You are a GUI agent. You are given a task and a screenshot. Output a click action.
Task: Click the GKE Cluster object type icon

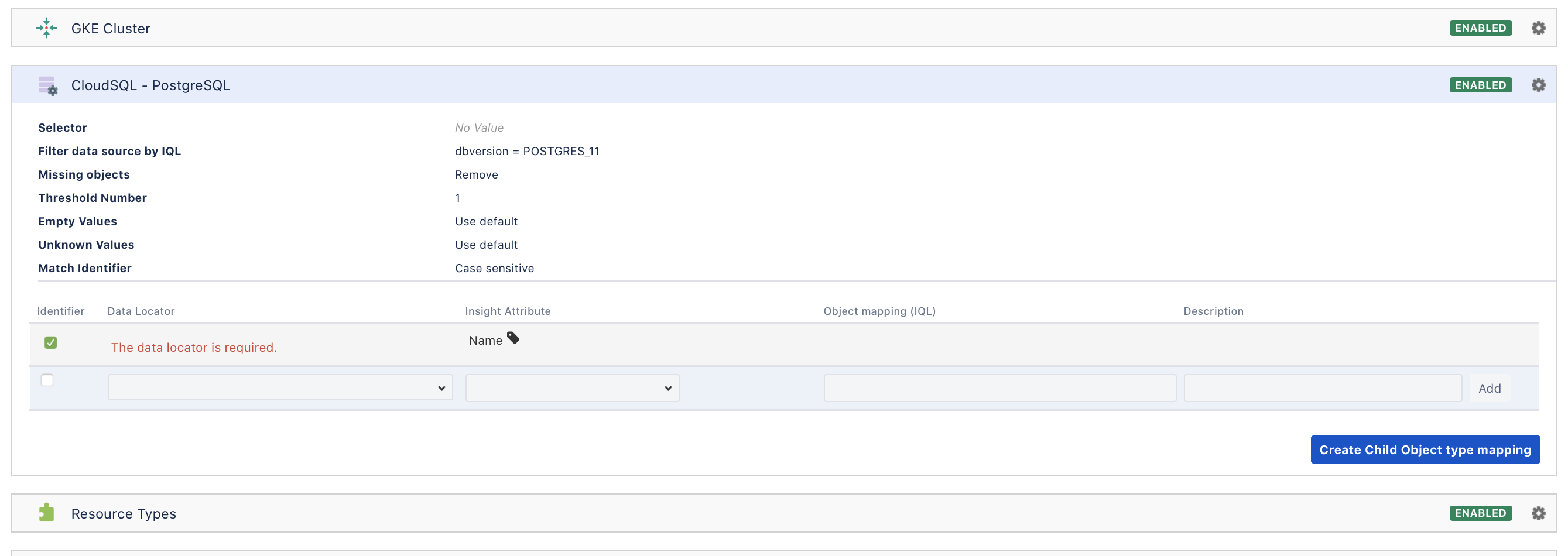(x=46, y=28)
